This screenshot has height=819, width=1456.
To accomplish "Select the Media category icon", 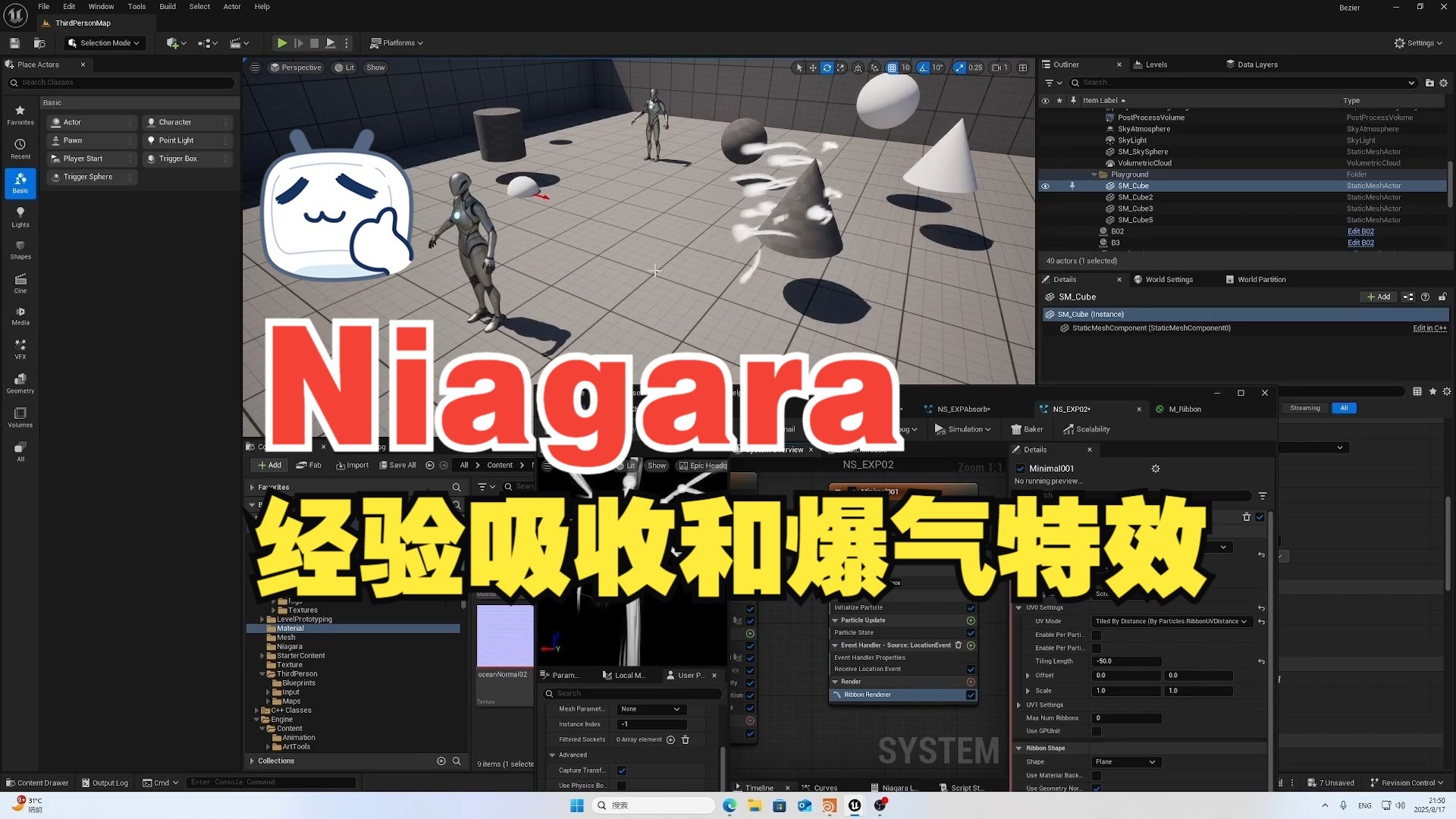I will [x=20, y=316].
